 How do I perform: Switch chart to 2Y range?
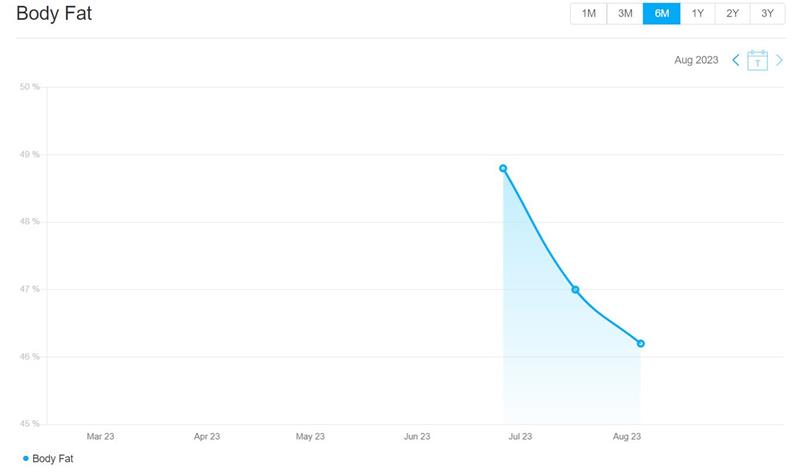(x=733, y=14)
